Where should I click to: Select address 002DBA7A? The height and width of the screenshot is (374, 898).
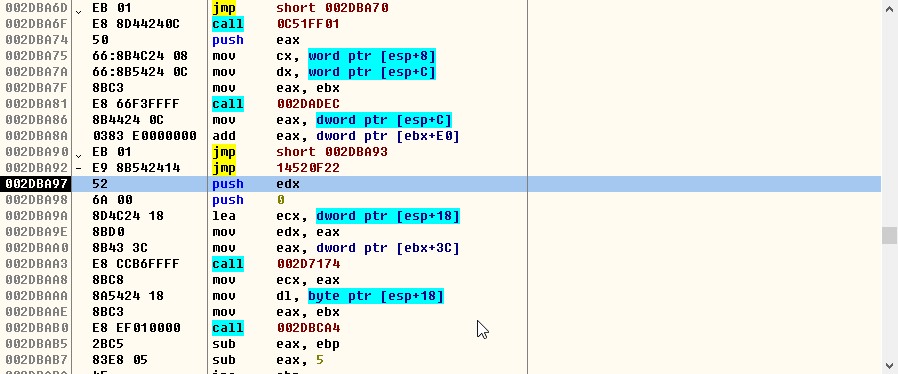point(37,72)
